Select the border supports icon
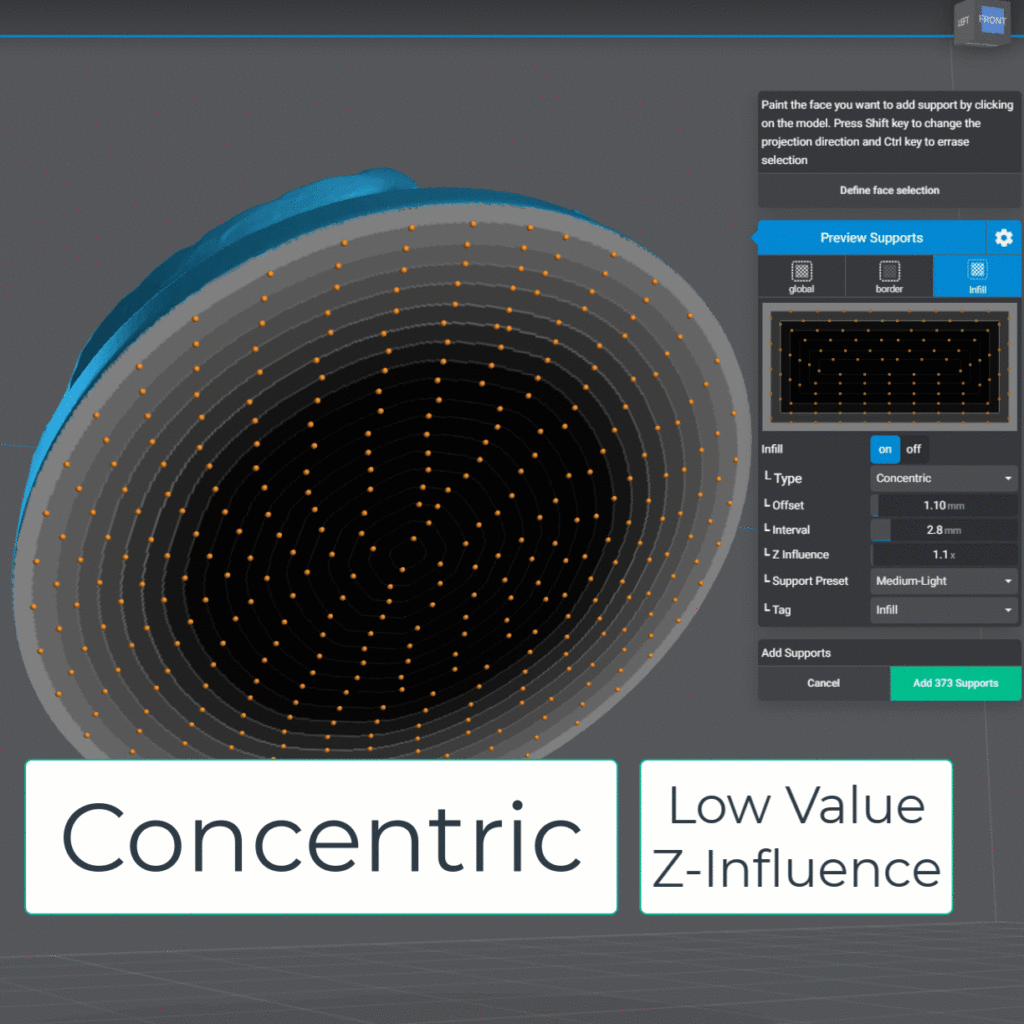The width and height of the screenshot is (1024, 1024). tap(888, 276)
